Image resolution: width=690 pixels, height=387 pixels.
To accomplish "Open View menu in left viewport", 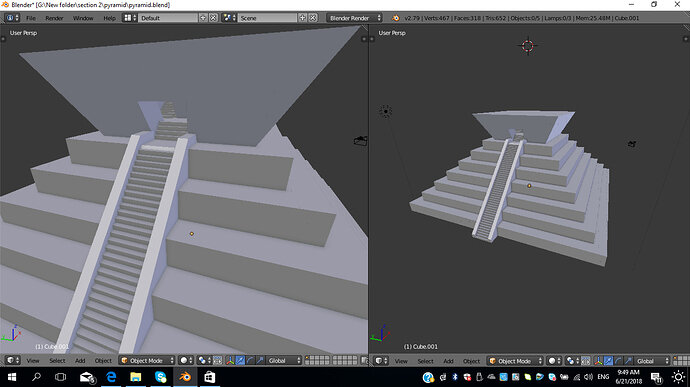I will pyautogui.click(x=33, y=361).
